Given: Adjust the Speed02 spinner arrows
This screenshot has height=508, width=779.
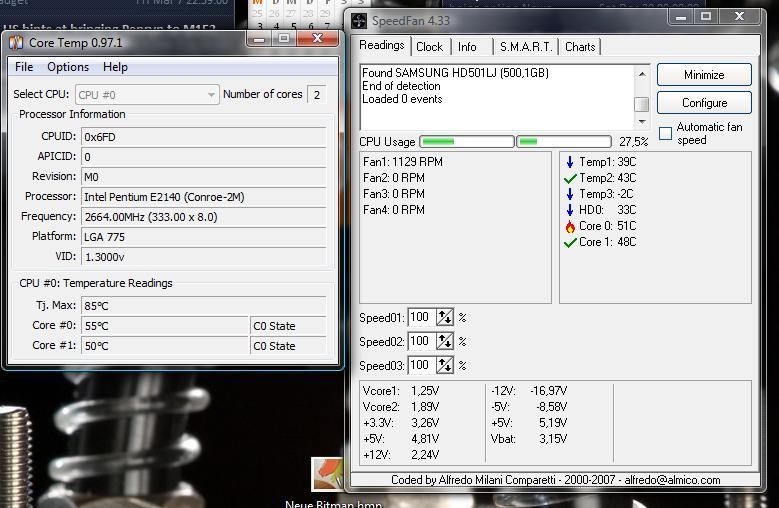Looking at the screenshot, I should (x=445, y=341).
